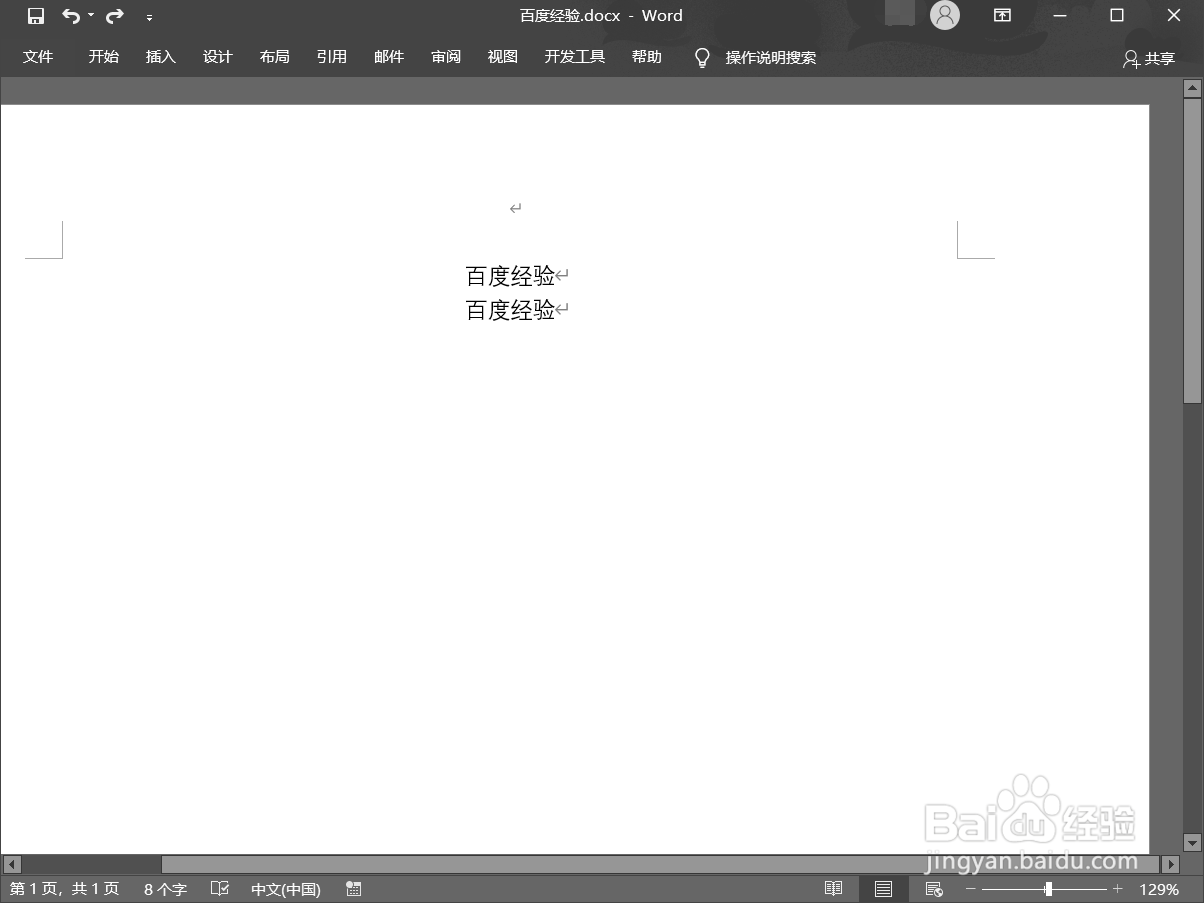
Task: Open word count via 8个字
Action: click(x=165, y=889)
